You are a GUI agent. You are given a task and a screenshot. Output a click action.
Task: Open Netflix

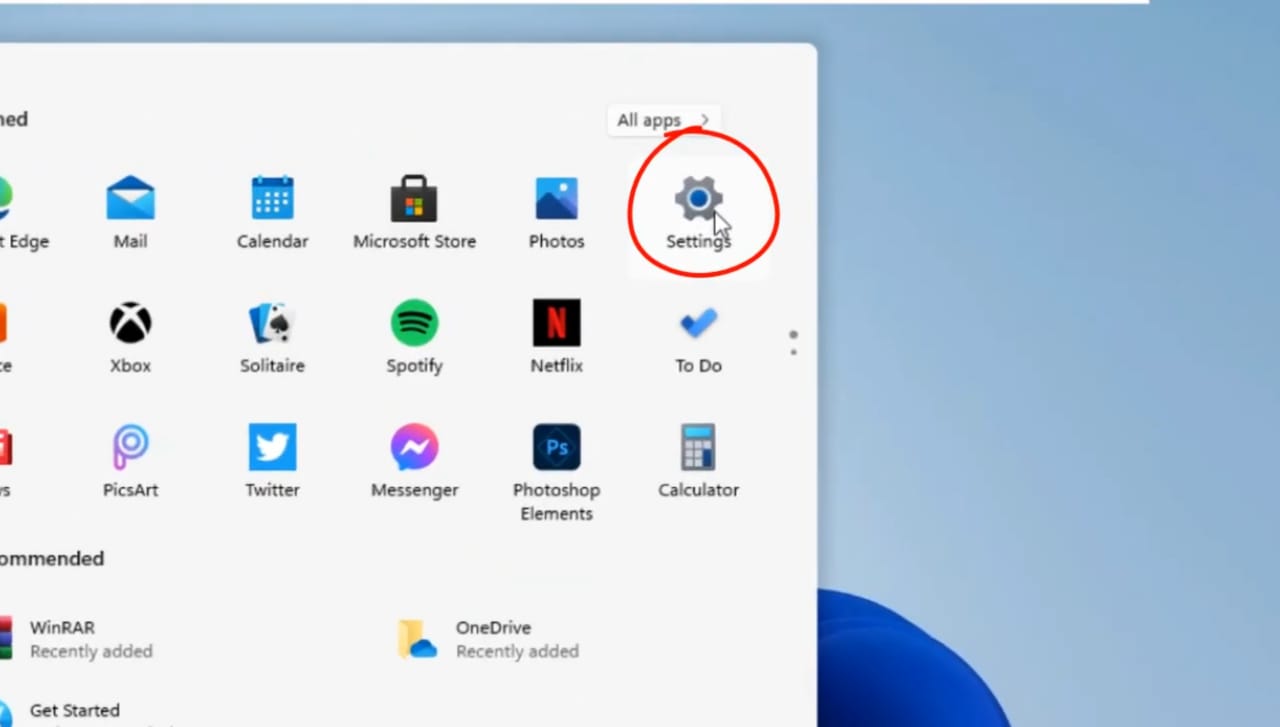[556, 337]
